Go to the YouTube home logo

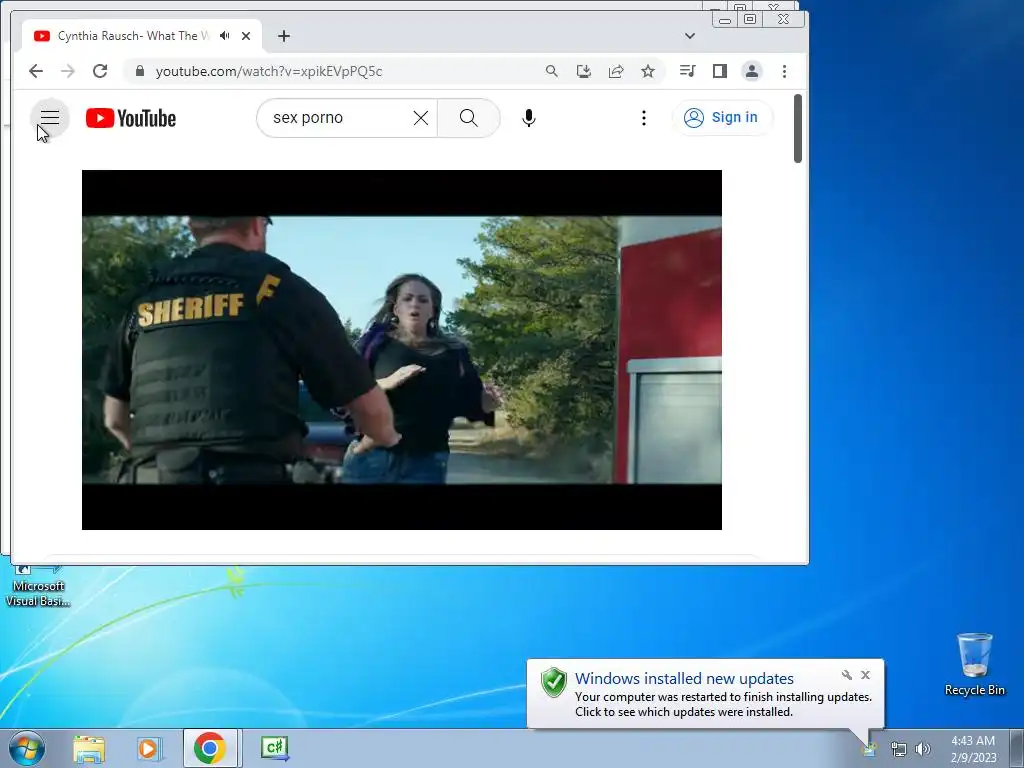(131, 118)
